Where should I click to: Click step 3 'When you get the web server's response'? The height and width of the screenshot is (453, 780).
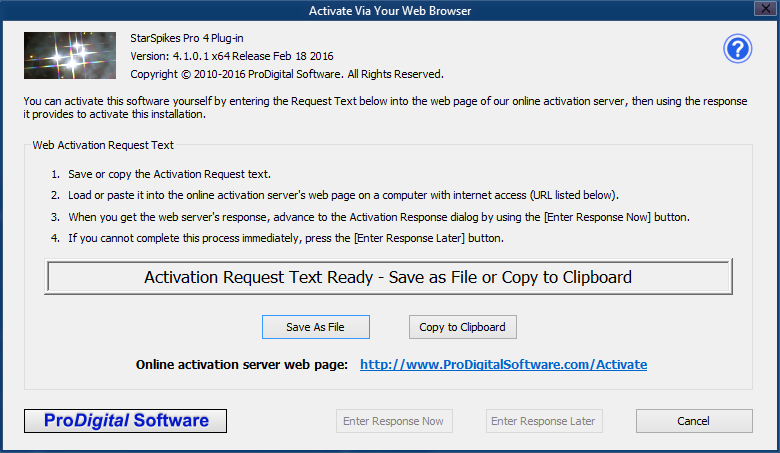point(370,217)
